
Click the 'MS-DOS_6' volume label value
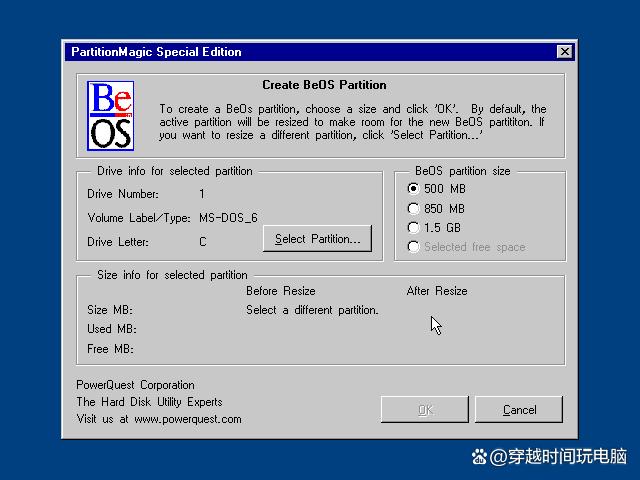228,218
